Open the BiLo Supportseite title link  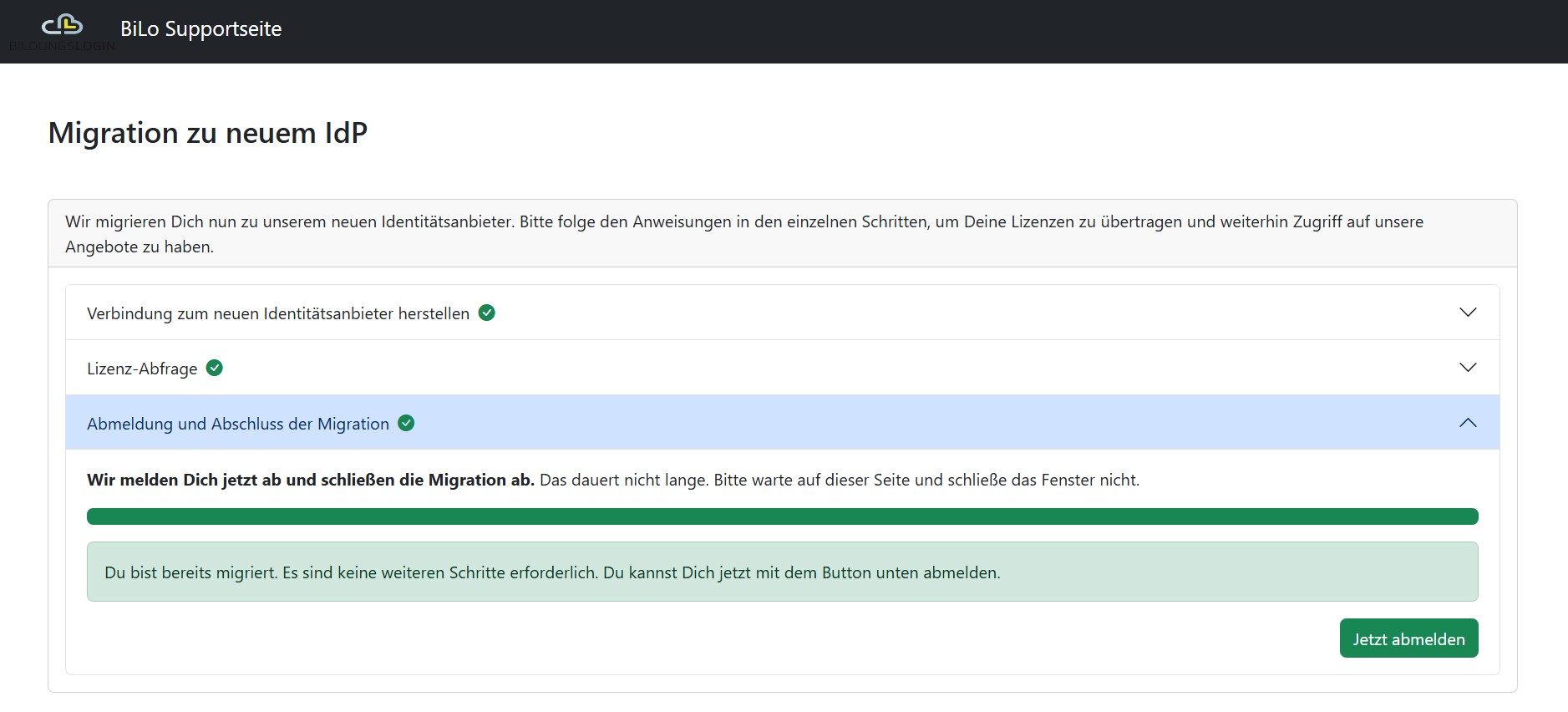click(x=200, y=29)
